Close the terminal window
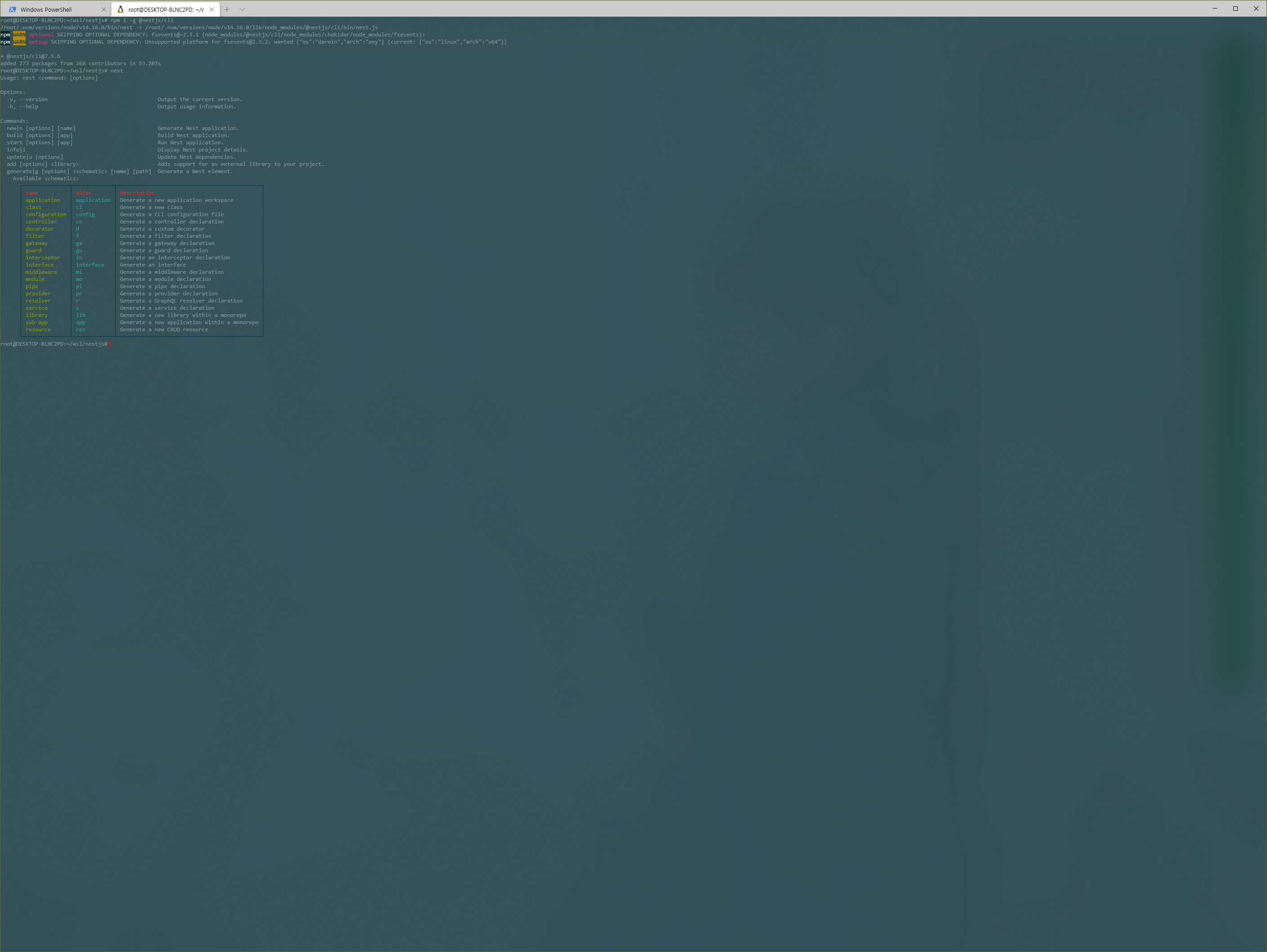Image resolution: width=1267 pixels, height=952 pixels. coord(1256,9)
